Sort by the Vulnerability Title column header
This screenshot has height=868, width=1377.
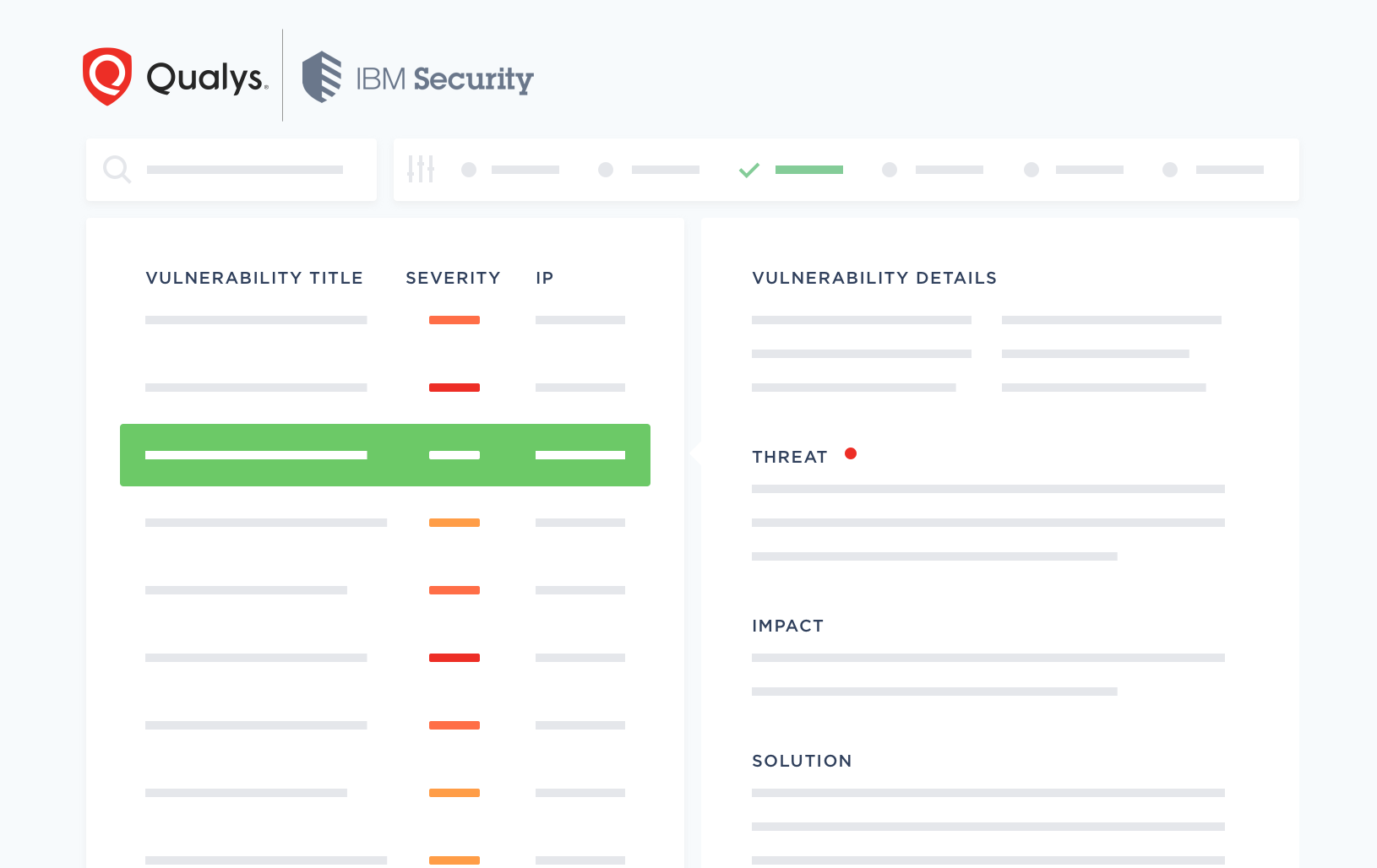pos(254,278)
